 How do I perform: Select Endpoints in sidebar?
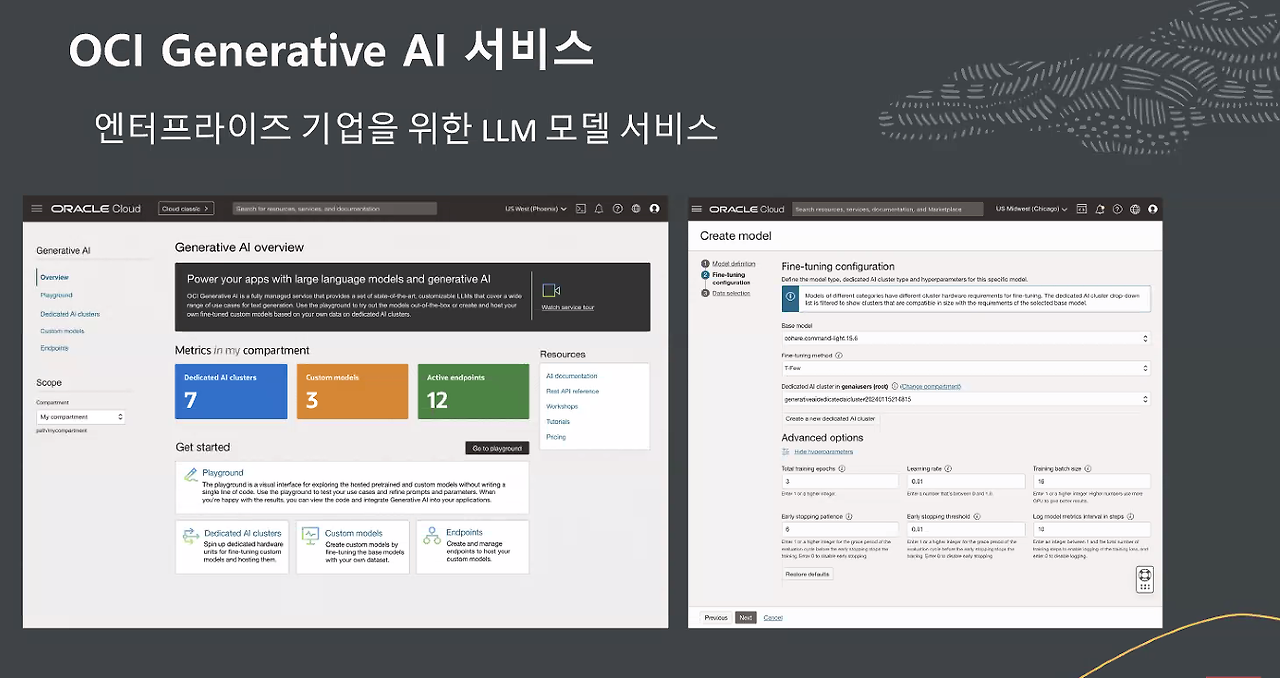coord(54,348)
